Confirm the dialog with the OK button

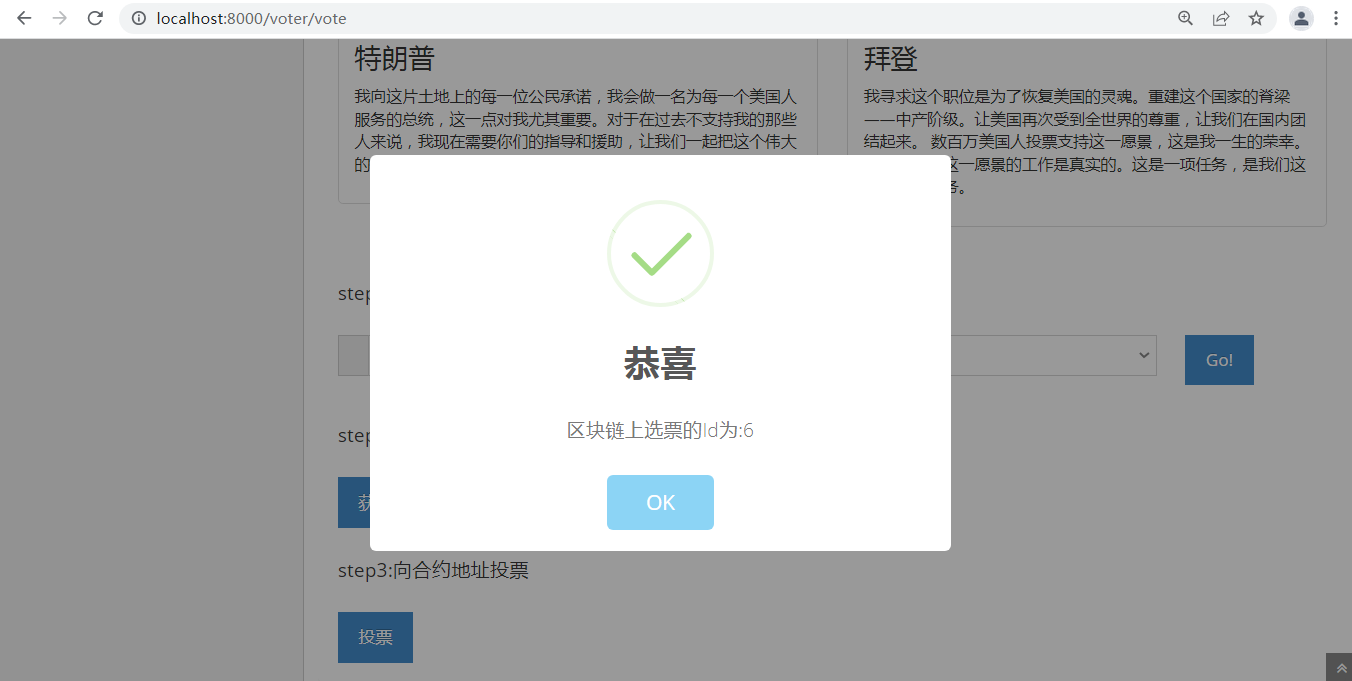click(x=660, y=502)
